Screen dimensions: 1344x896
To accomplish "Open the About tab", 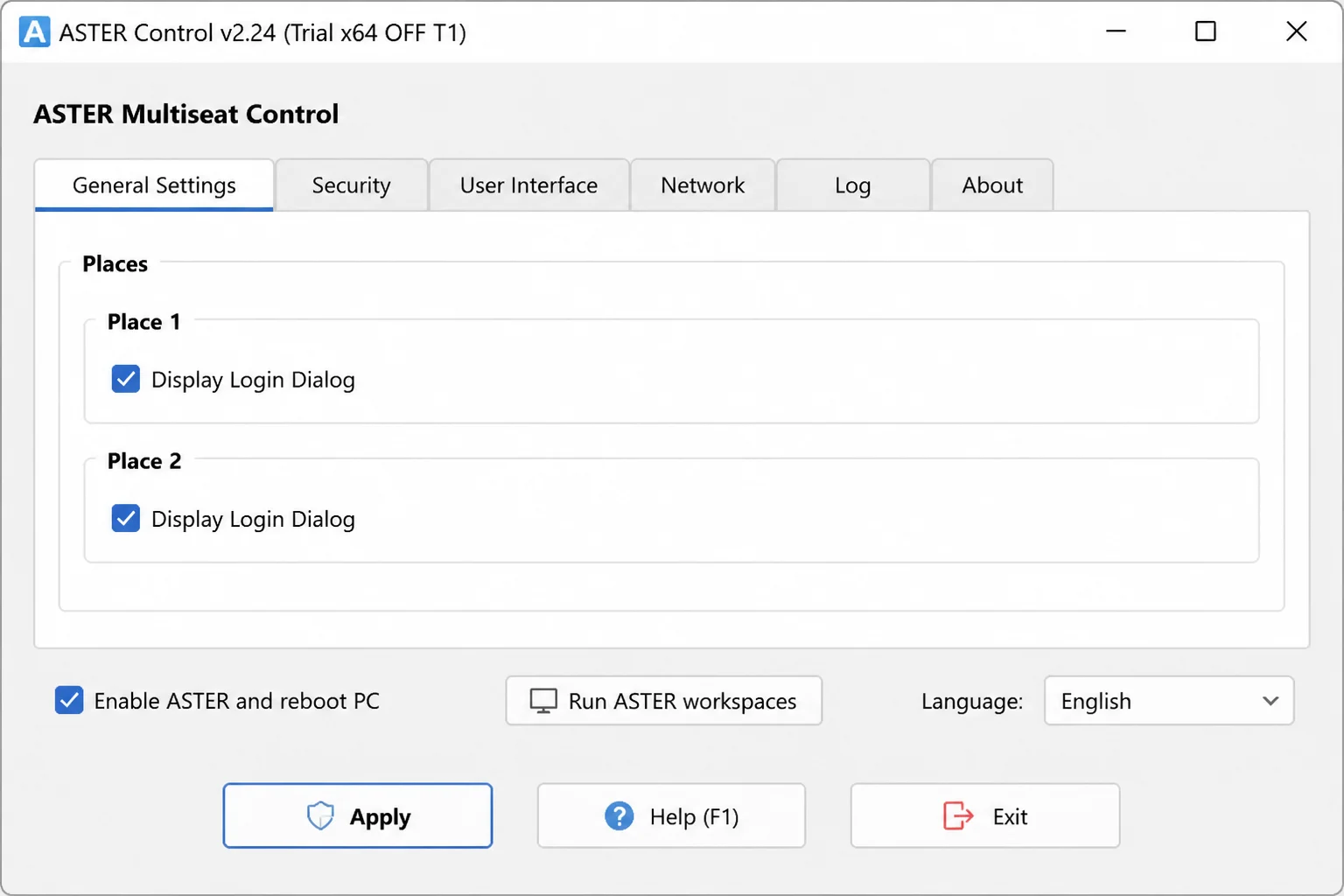I will tap(992, 185).
